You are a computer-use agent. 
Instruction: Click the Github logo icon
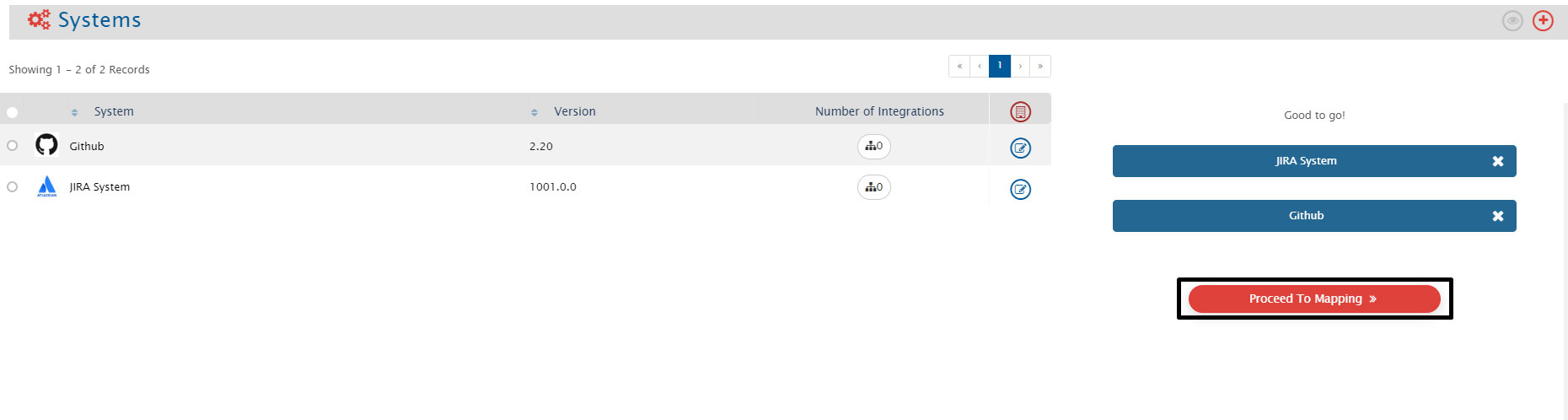46,145
